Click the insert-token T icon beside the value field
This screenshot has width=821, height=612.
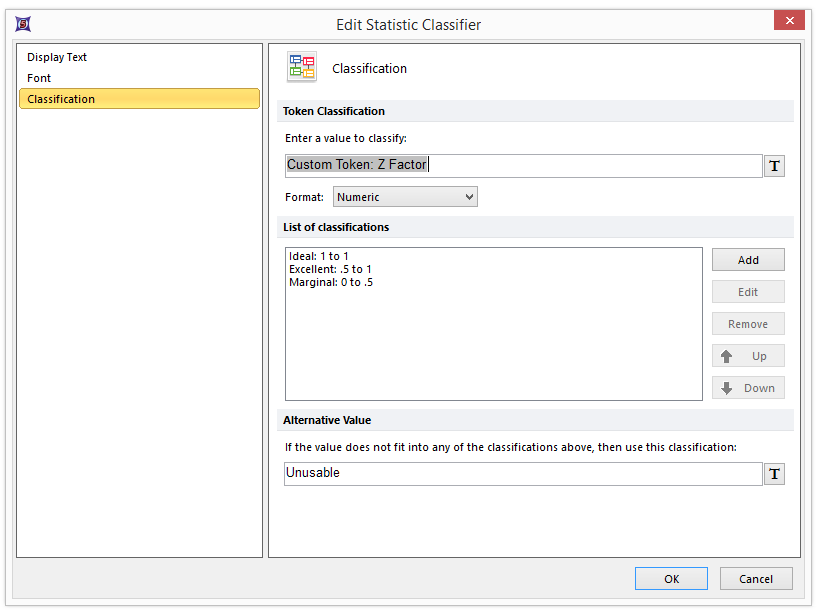point(774,167)
